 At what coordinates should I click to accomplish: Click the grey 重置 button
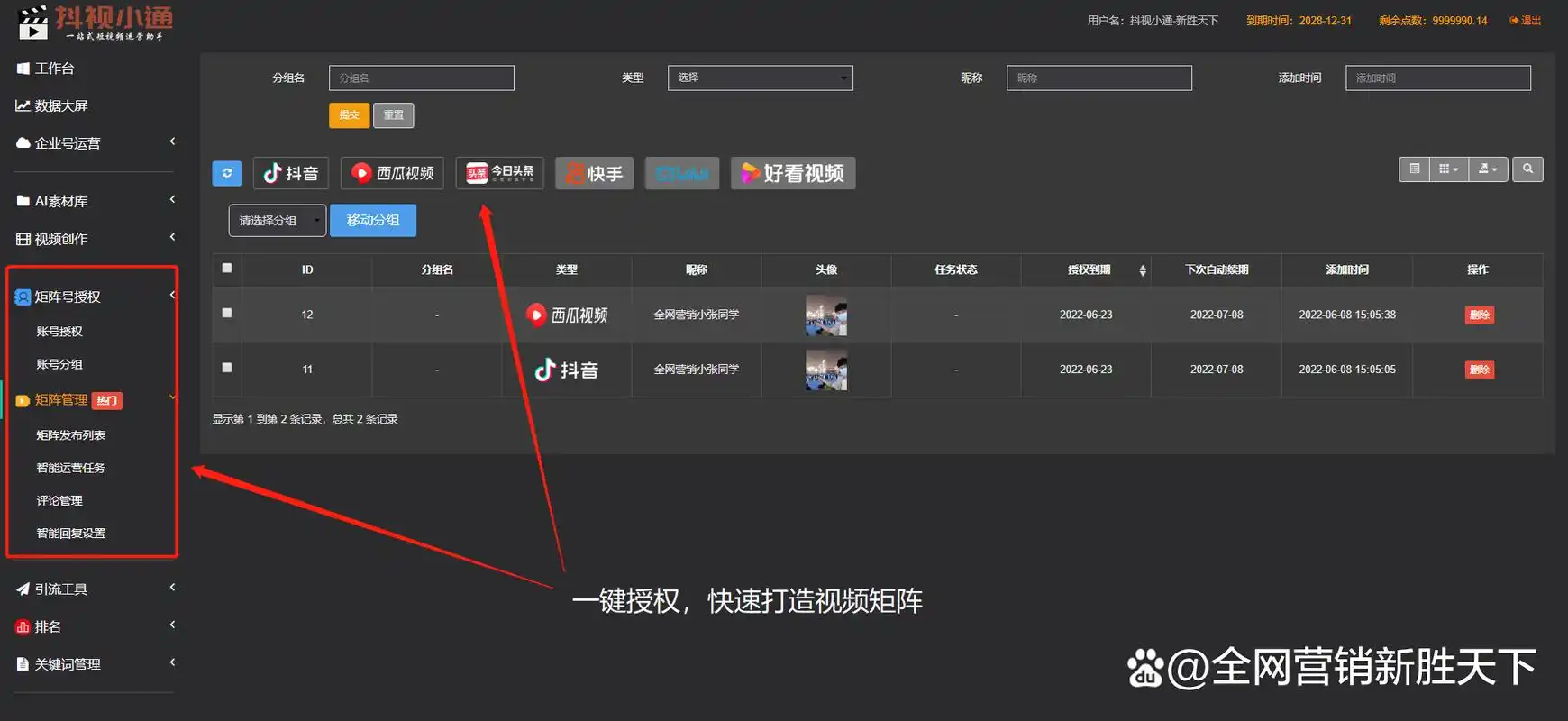click(394, 115)
